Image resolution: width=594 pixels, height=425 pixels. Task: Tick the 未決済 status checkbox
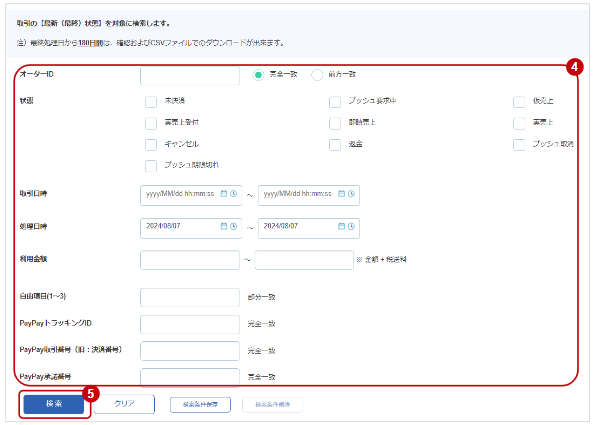(x=151, y=102)
